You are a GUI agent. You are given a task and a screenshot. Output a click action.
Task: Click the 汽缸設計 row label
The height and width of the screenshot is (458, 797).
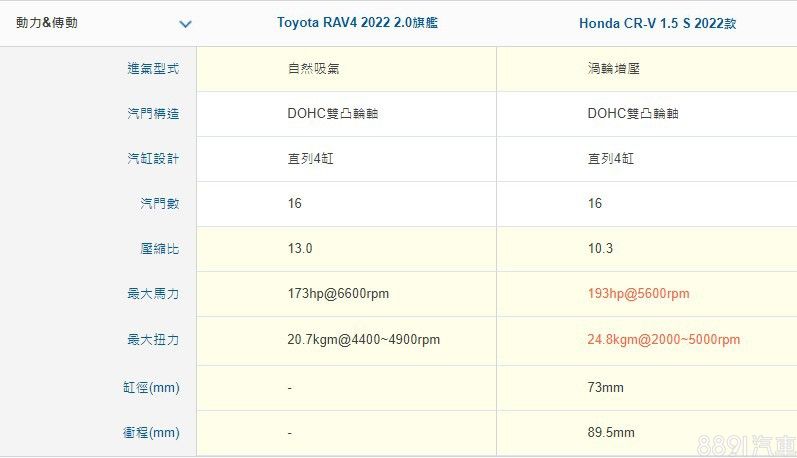click(153, 159)
